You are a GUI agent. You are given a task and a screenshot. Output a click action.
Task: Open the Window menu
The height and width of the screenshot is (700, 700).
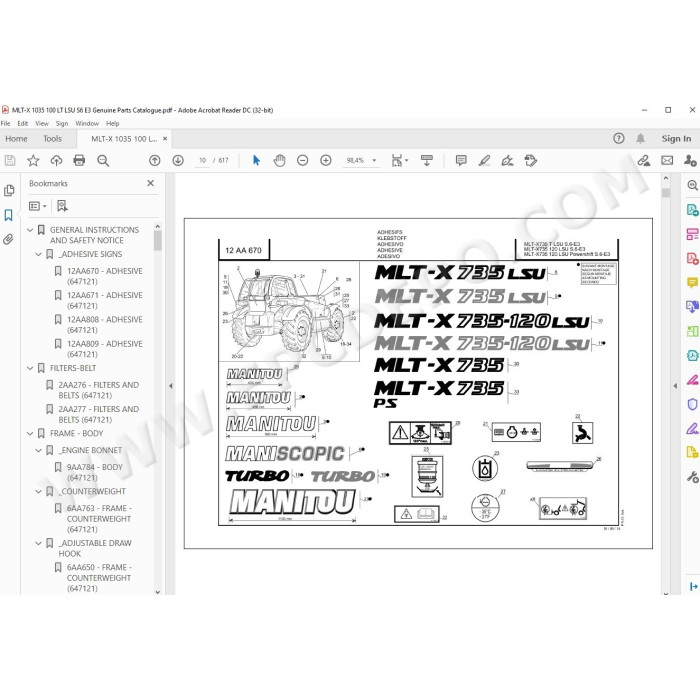tap(87, 124)
